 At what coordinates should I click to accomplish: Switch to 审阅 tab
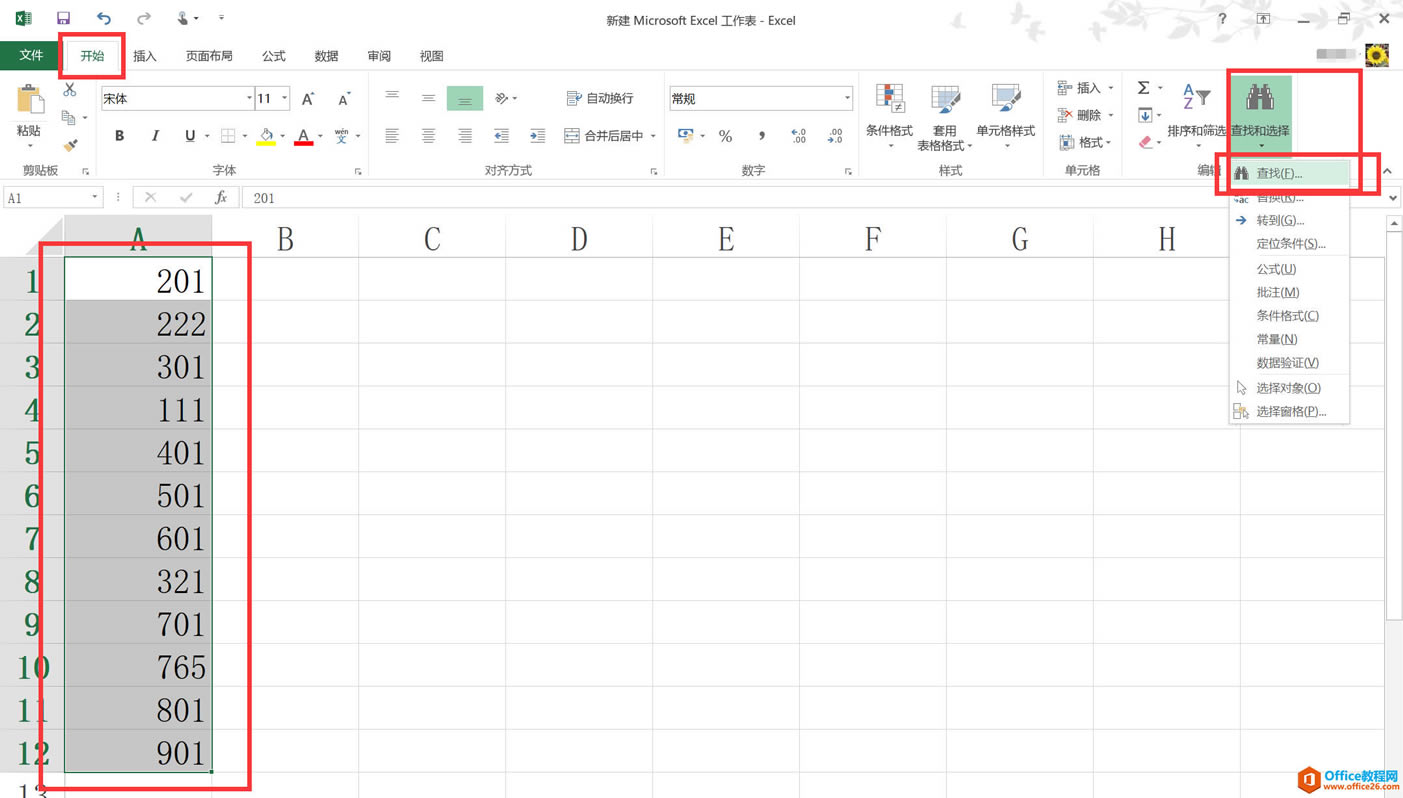click(379, 56)
